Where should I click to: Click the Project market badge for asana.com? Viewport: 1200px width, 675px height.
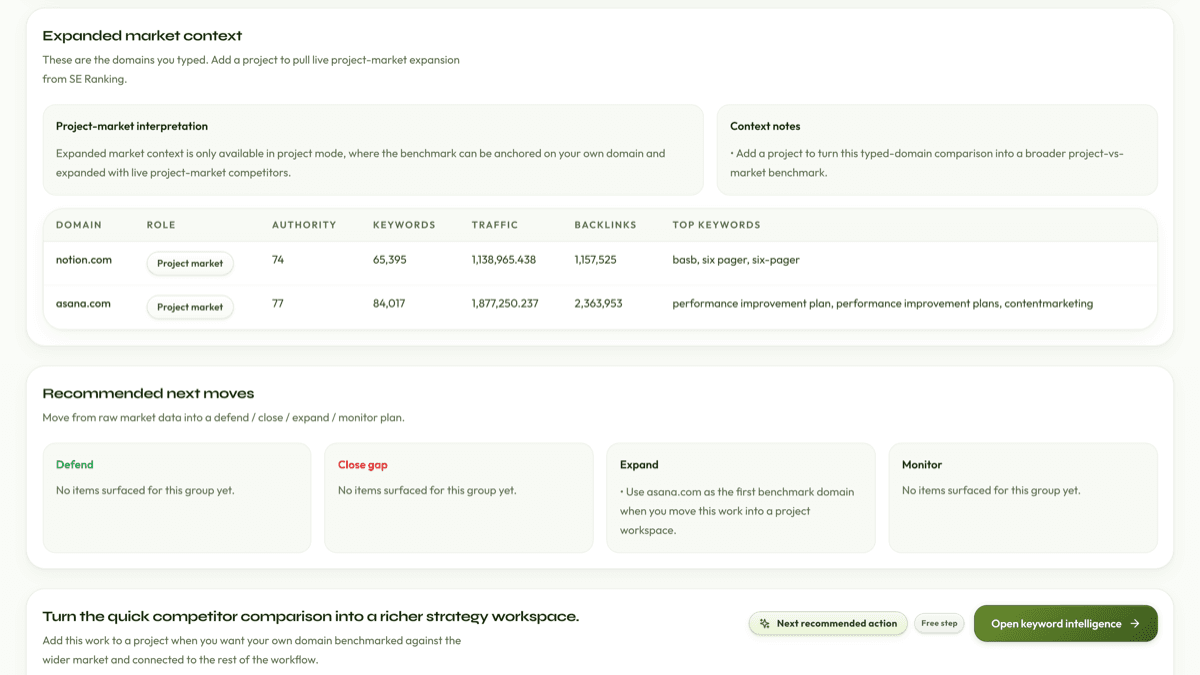190,307
